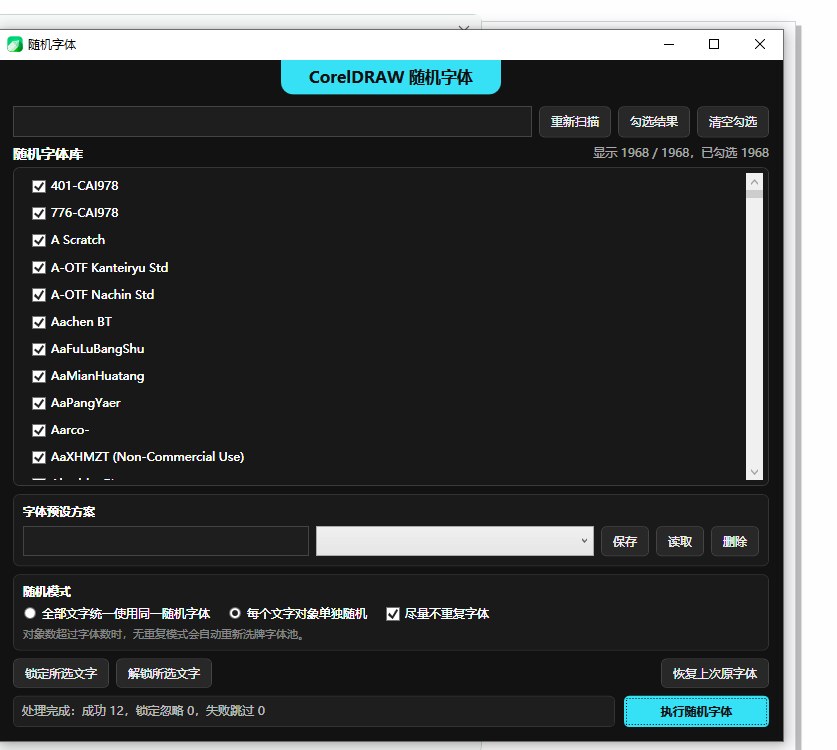This screenshot has height=750, width=837.
Task: Click the CorelDRAW 随机字体 header banner
Action: click(x=391, y=77)
